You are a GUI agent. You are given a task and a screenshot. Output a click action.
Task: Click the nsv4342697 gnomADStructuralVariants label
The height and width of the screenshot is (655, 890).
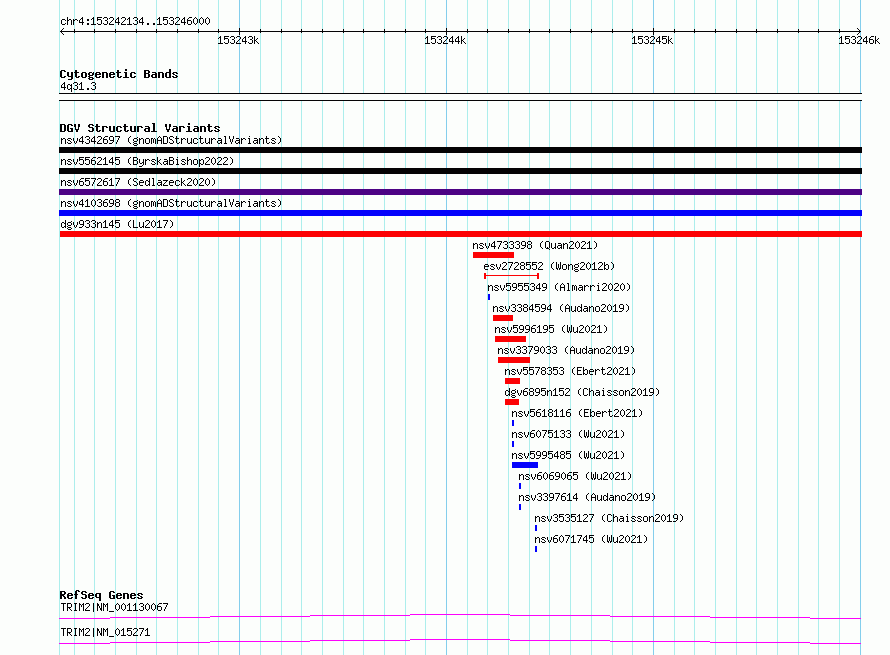pos(171,140)
